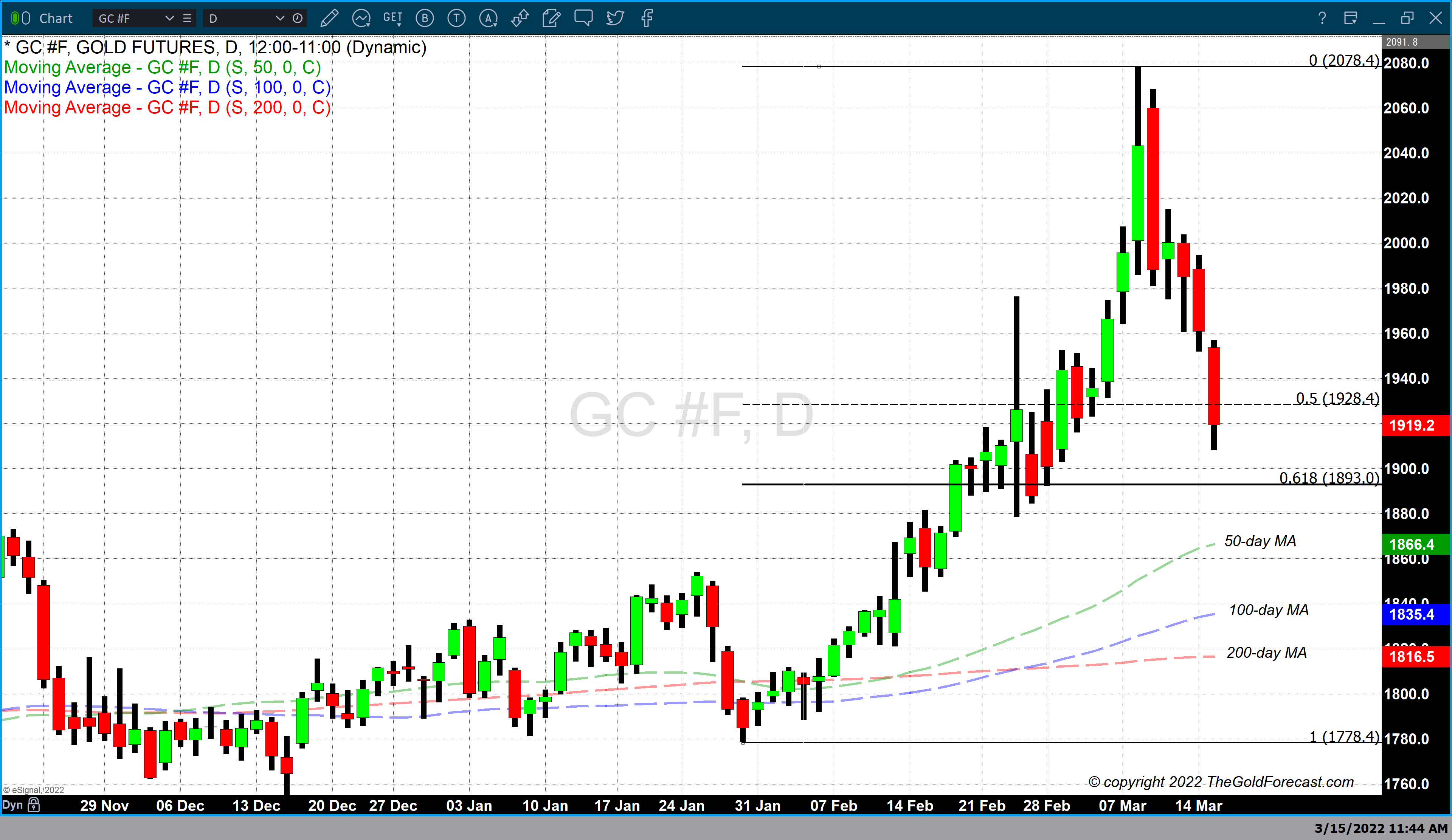This screenshot has width=1452, height=840.
Task: Open the studies chart-line icon menu
Action: (x=361, y=19)
